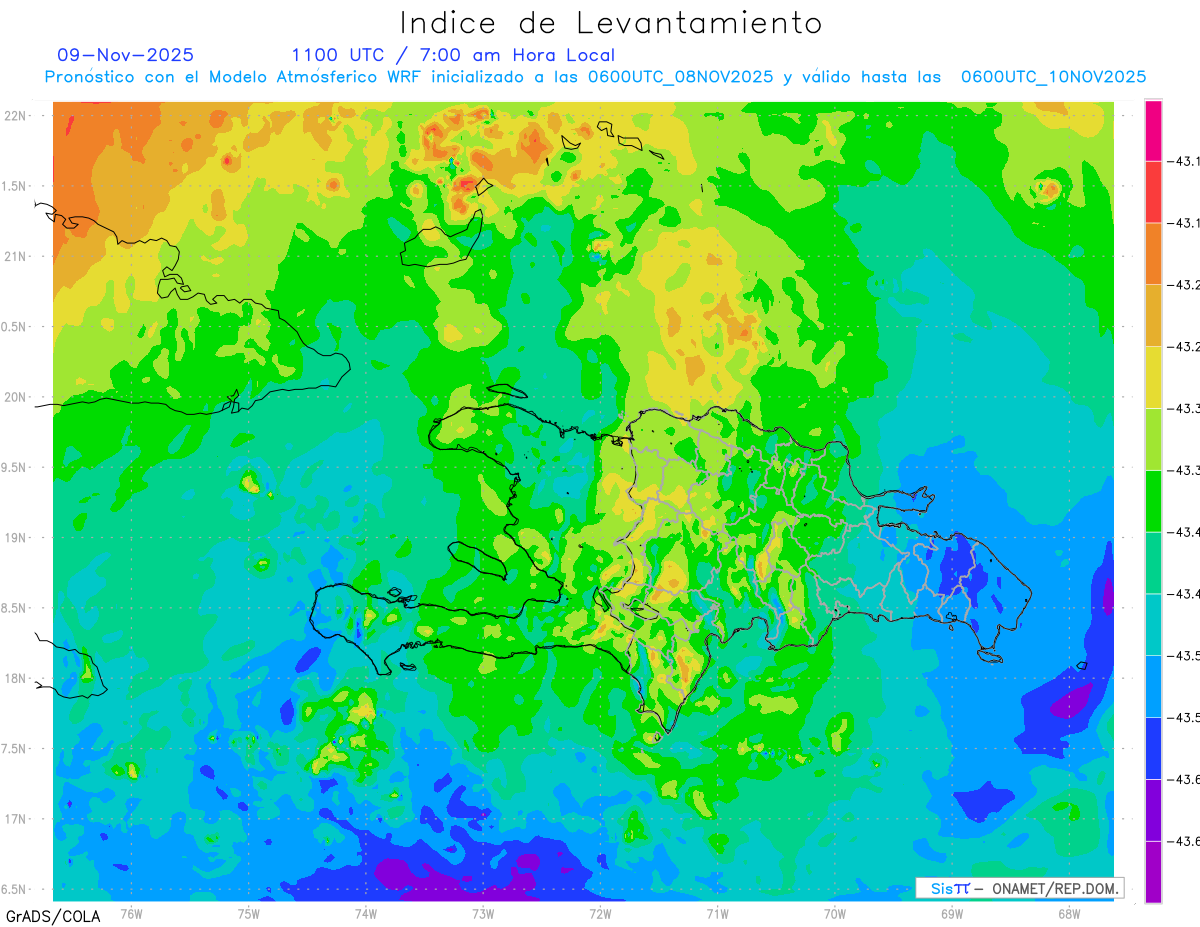Choose the pure green legend color band
1200x927 pixels.
click(x=1153, y=500)
